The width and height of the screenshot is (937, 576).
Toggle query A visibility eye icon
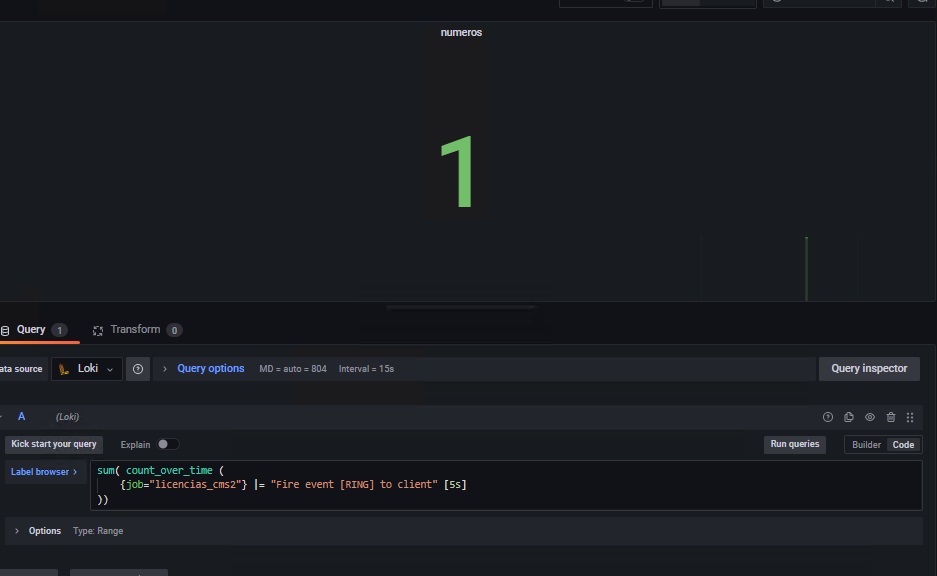pos(869,417)
